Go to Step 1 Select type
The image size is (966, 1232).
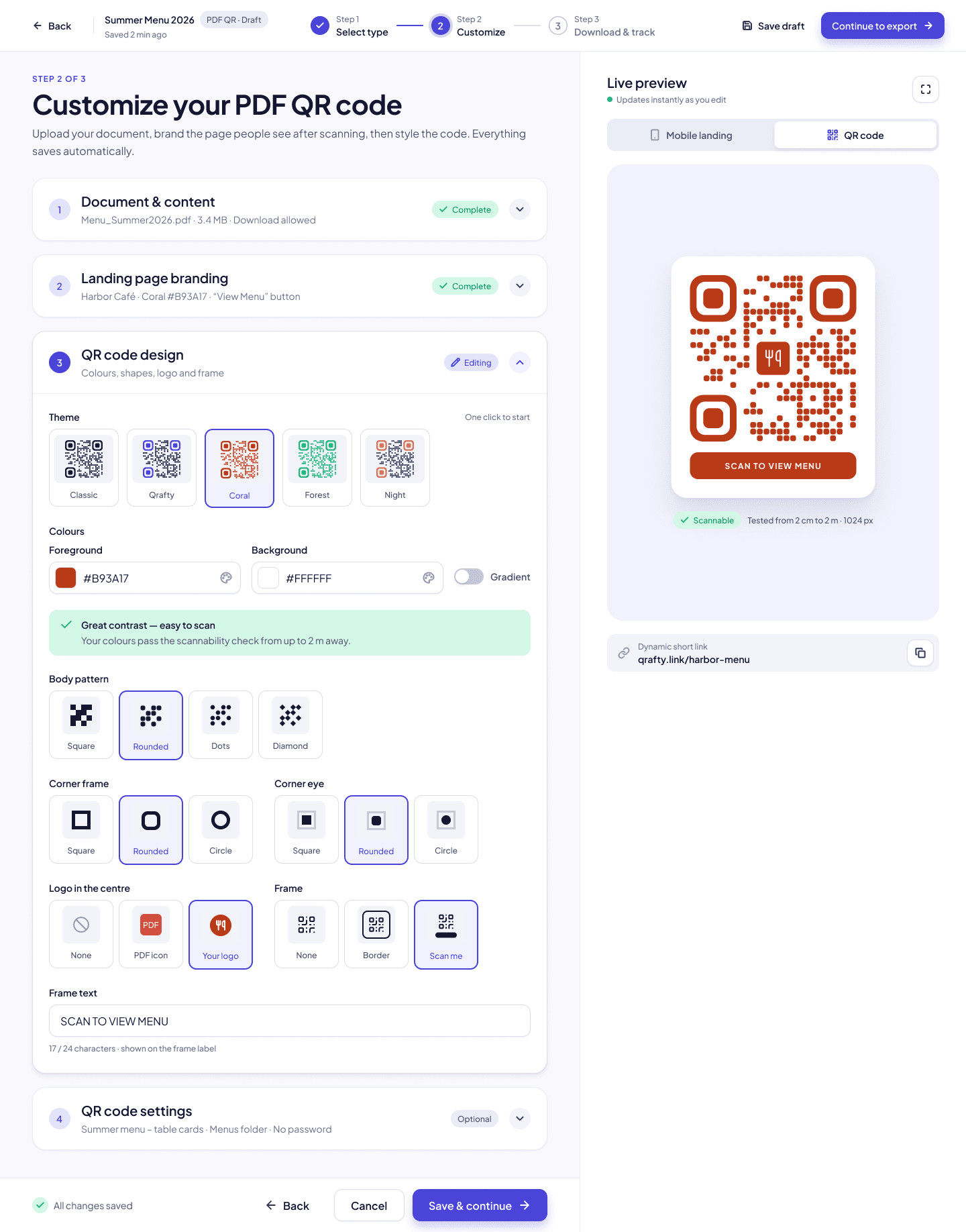pyautogui.click(x=350, y=25)
